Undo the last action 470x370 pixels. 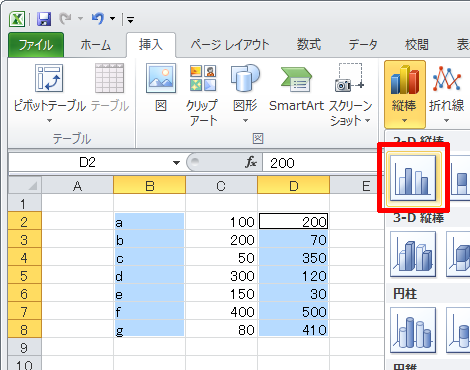click(98, 19)
